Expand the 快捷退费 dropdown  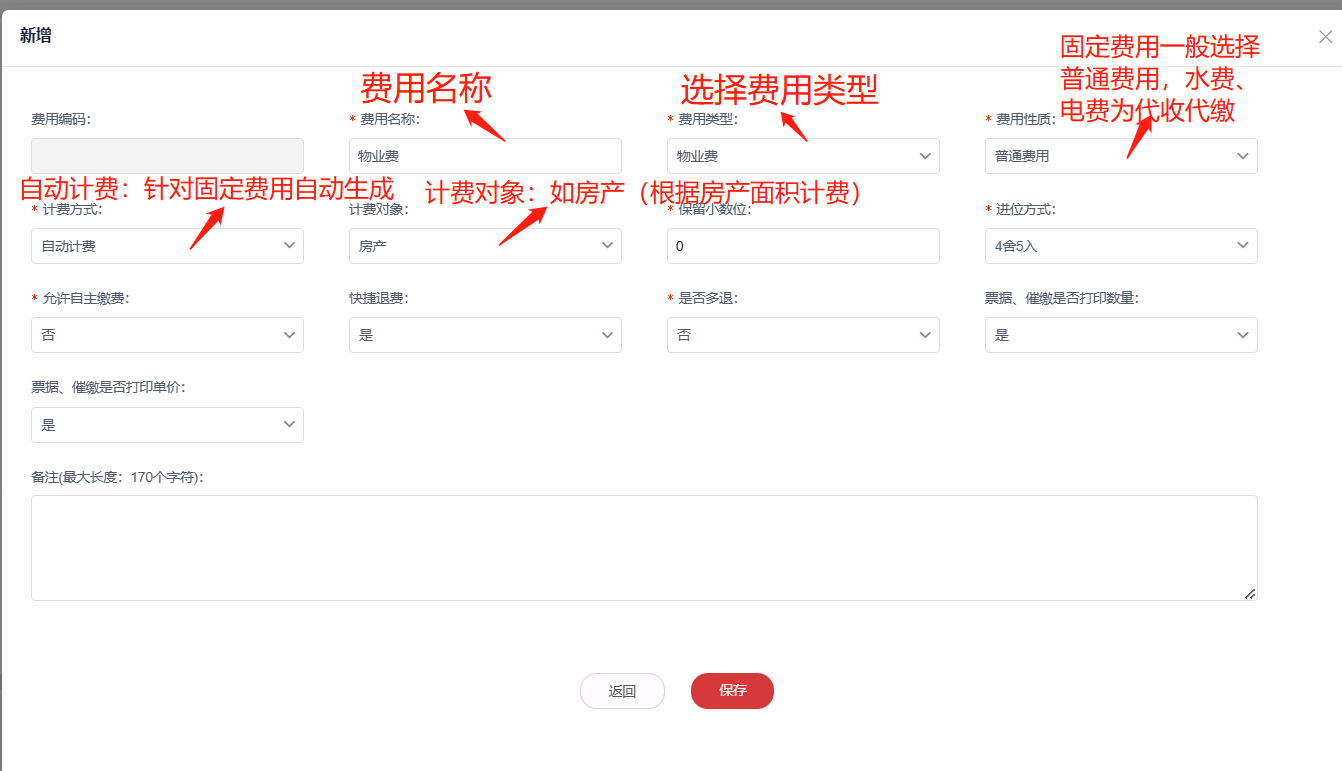(485, 335)
